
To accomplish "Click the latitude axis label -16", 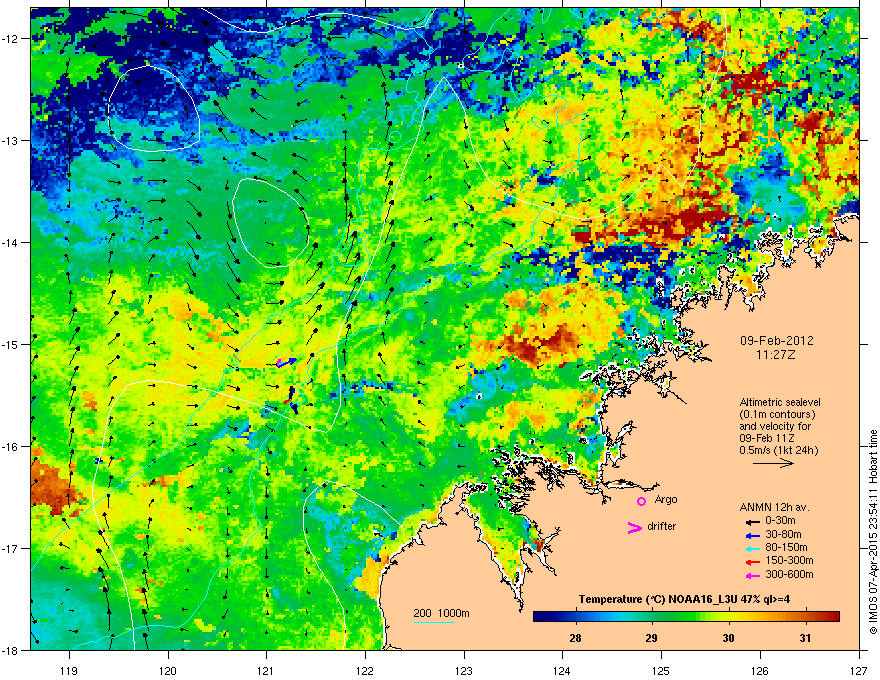I will 10,447.
